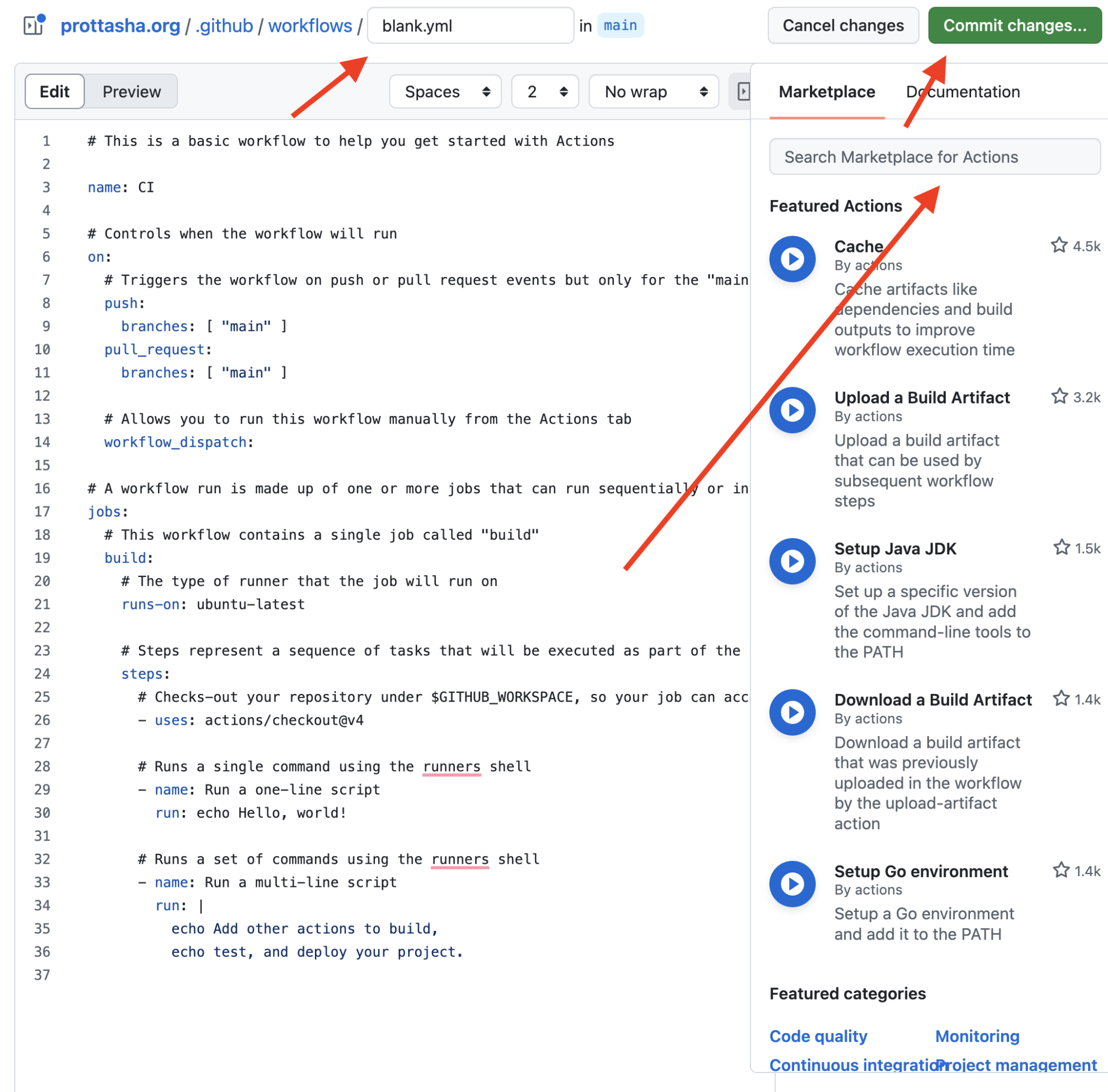Collapse the Marketplace side panel icon
The height and width of the screenshot is (1092, 1108).
(743, 92)
